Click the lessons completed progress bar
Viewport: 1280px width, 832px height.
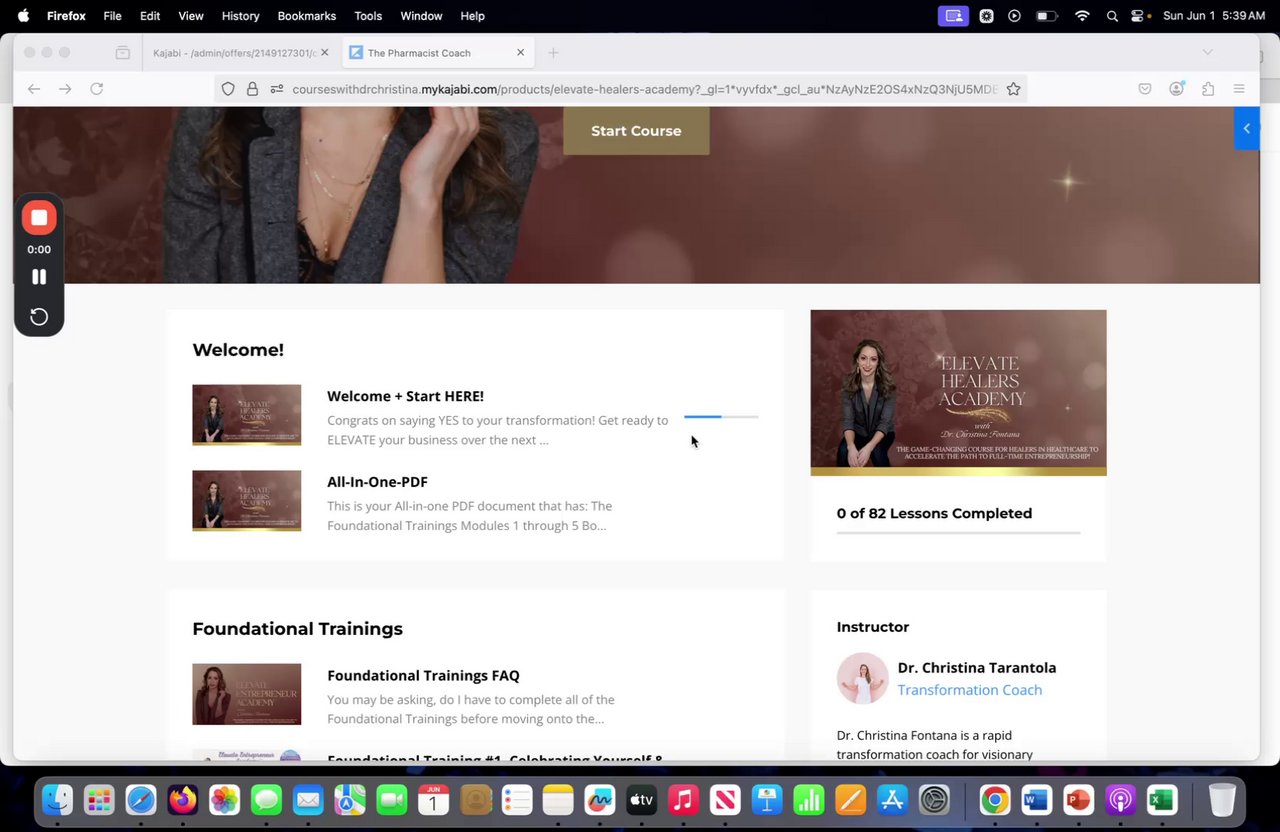[958, 533]
